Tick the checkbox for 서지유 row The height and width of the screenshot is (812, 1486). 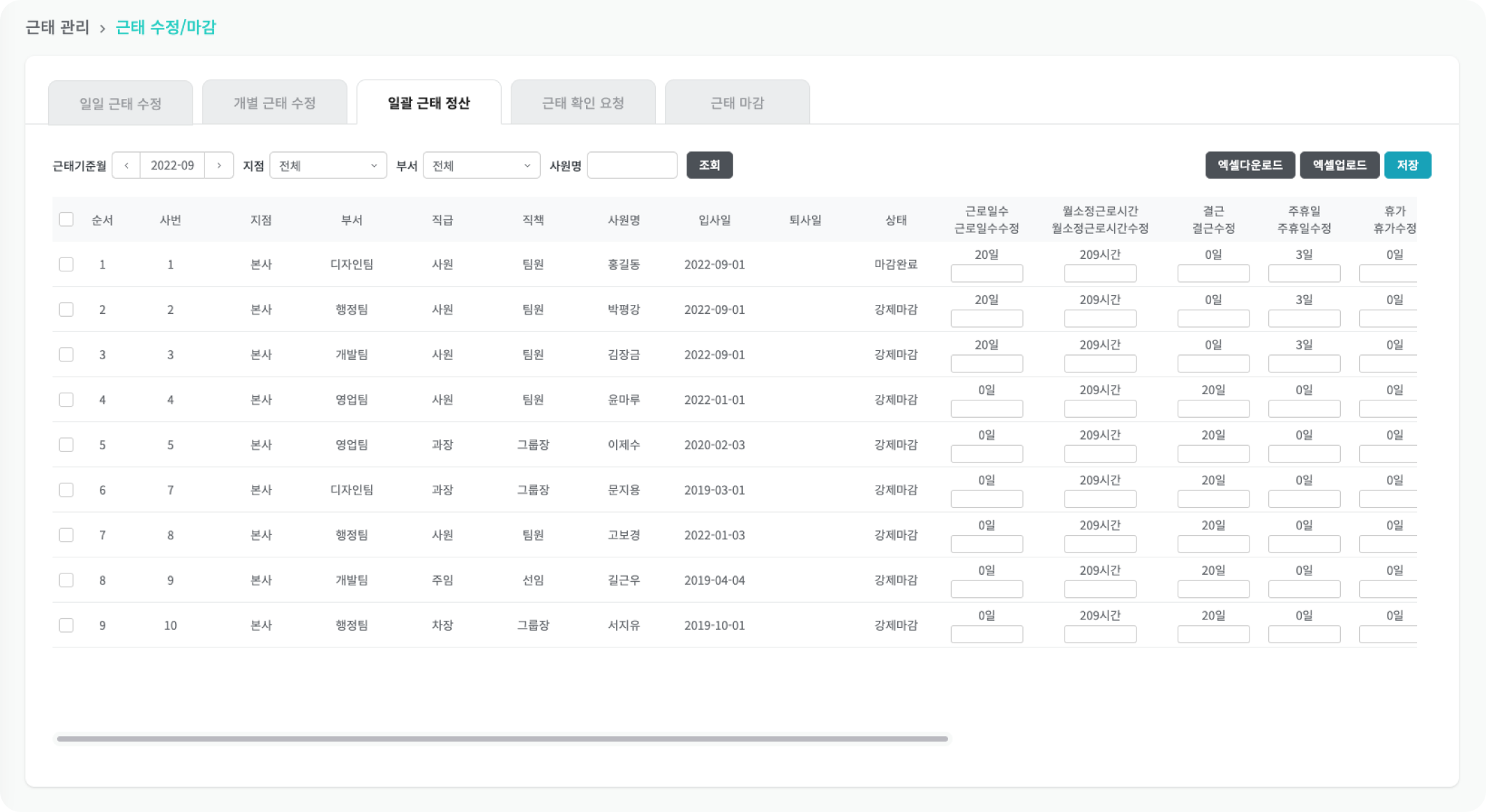(x=66, y=626)
